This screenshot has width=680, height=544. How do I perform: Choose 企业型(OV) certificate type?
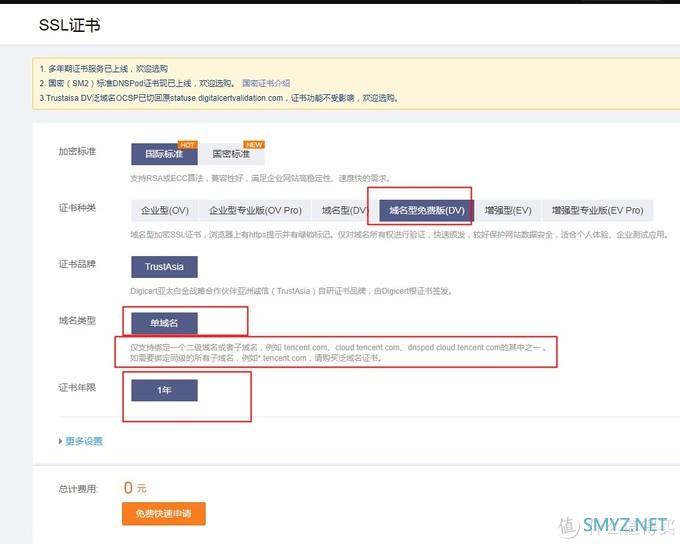[x=164, y=211]
